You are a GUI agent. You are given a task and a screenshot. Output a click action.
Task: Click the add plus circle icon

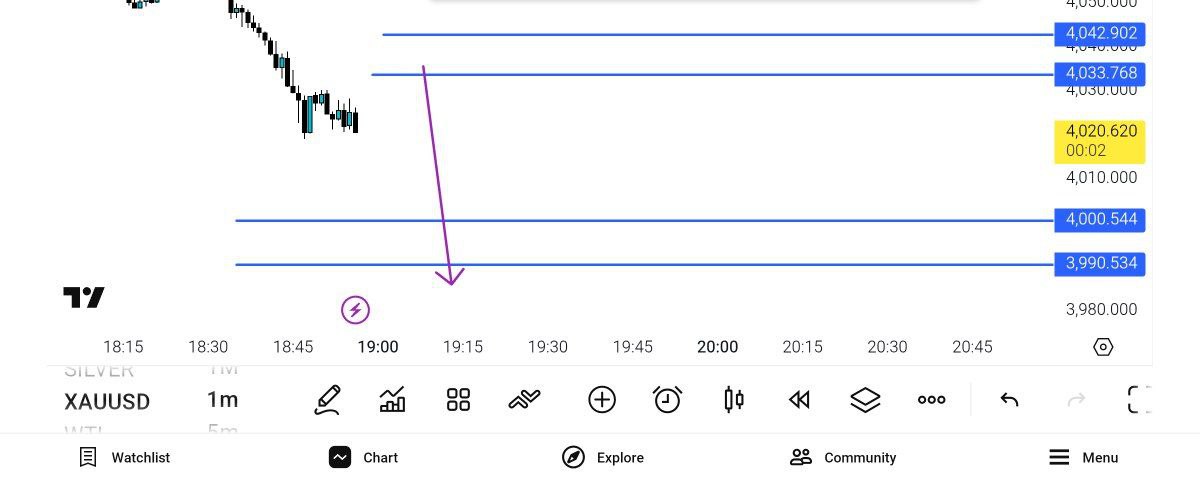[x=602, y=400]
